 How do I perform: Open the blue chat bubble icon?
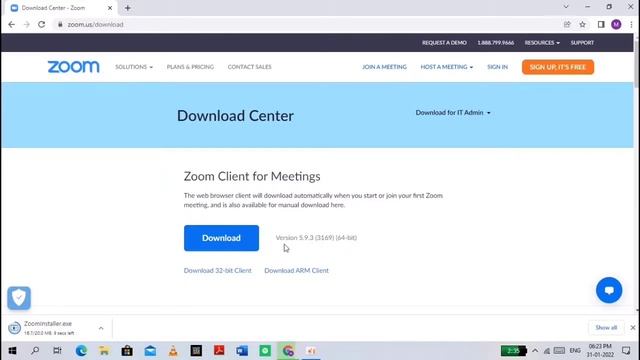pos(609,290)
